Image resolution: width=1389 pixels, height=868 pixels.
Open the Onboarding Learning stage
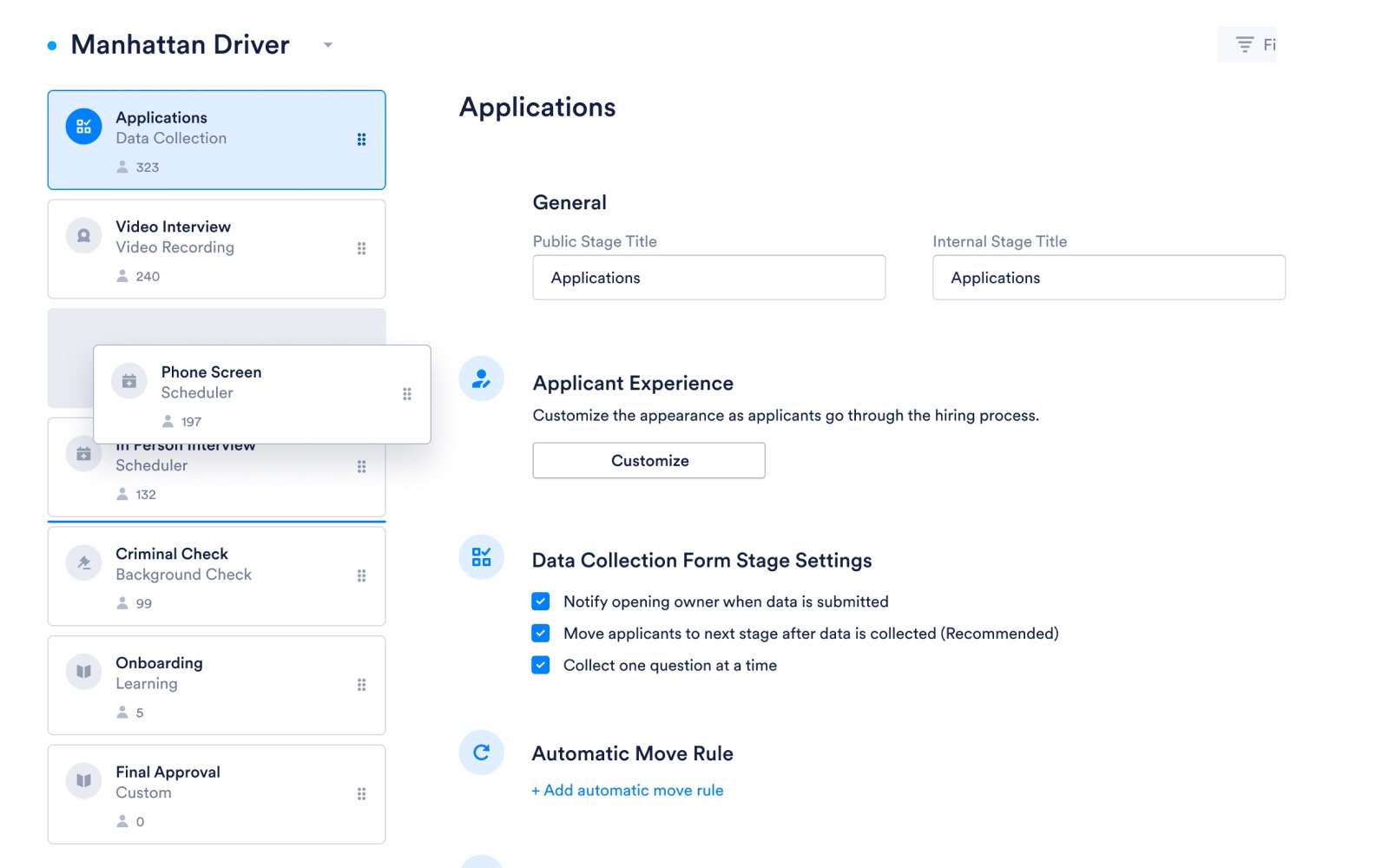[216, 685]
